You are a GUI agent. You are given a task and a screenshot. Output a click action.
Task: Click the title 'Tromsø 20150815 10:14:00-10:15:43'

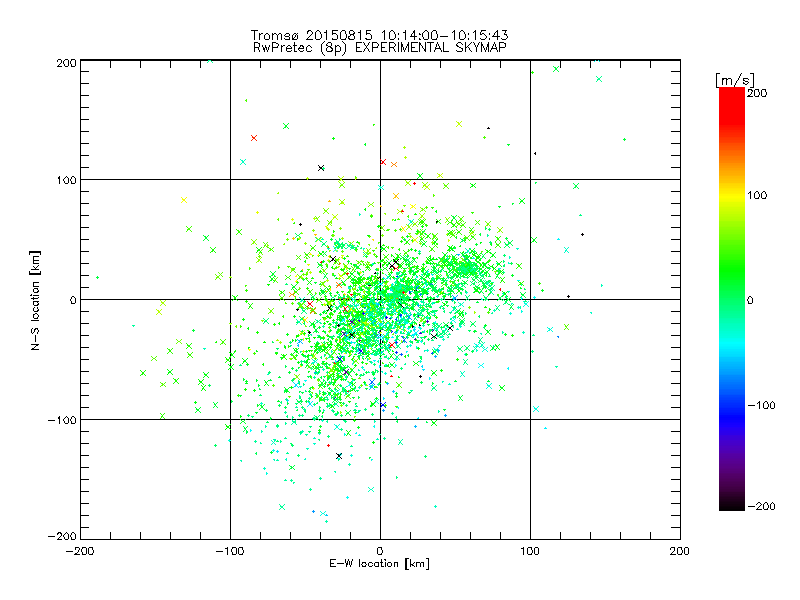coord(380,35)
